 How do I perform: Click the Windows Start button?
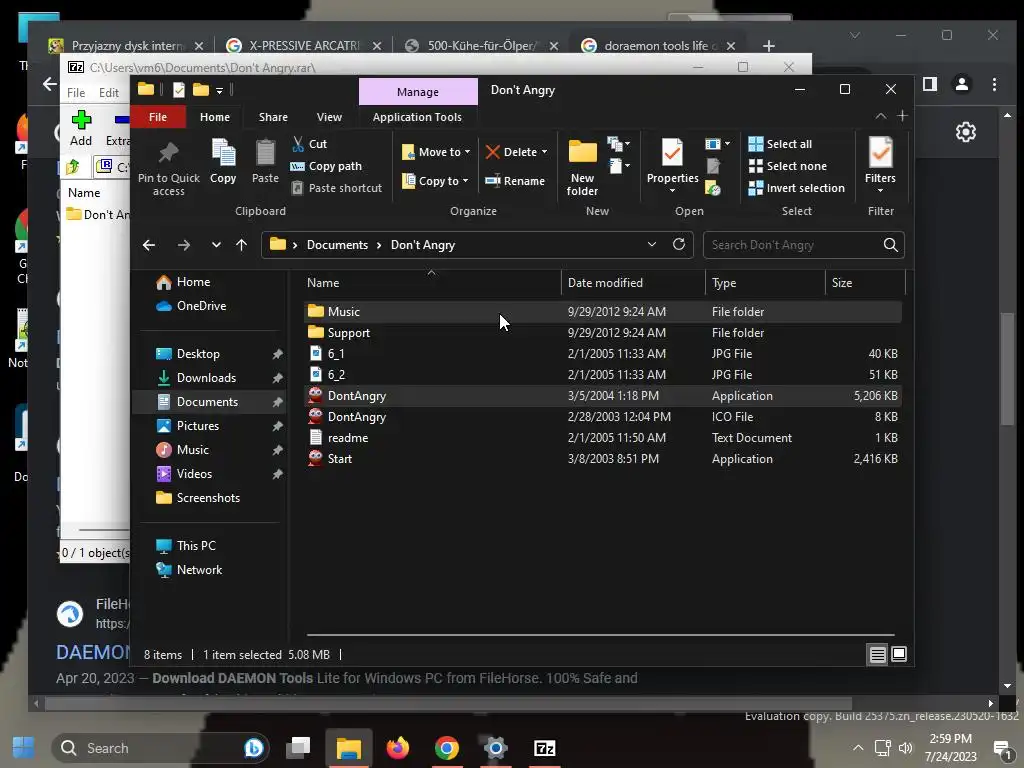[x=24, y=748]
